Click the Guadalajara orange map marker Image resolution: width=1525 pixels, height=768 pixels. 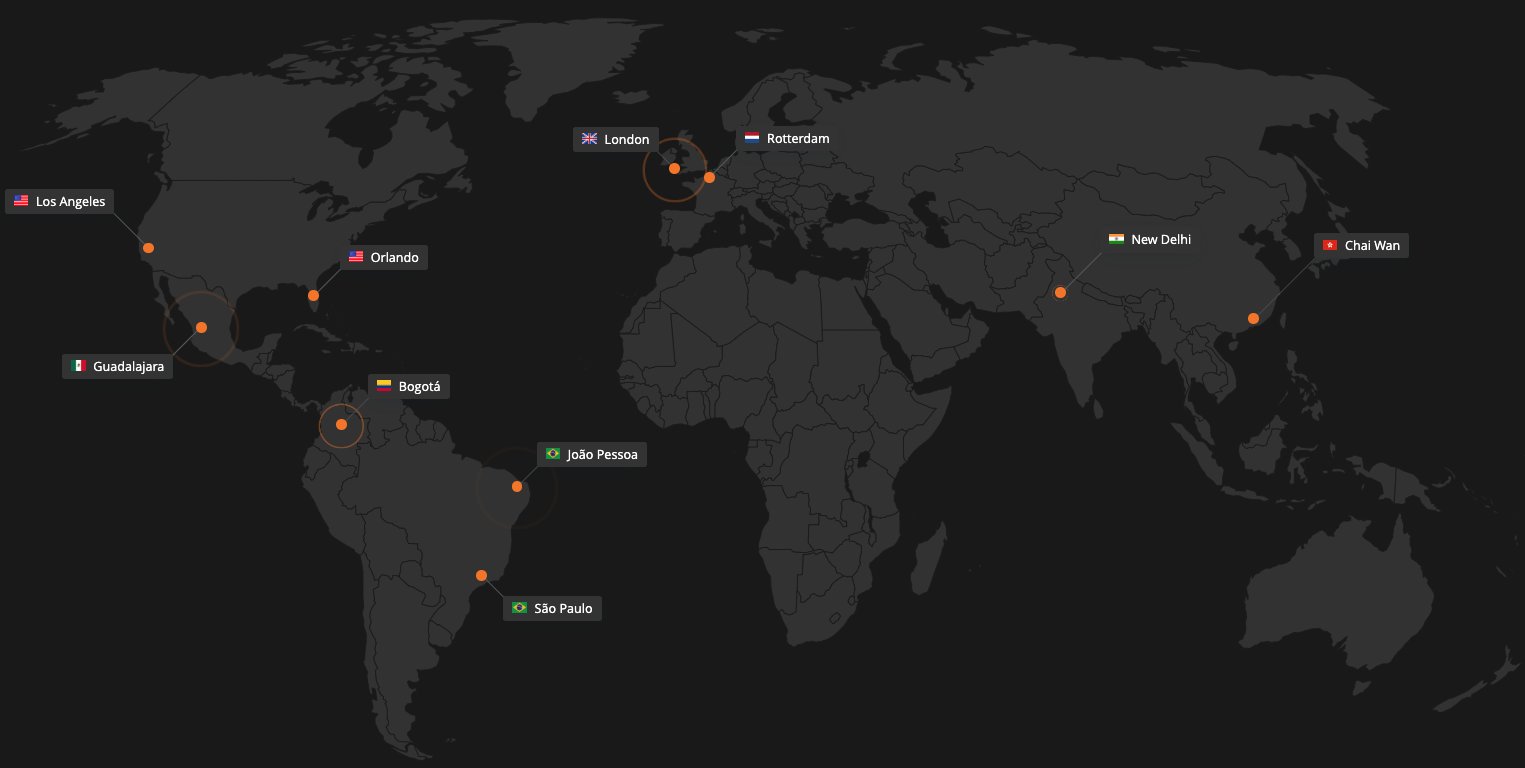[201, 327]
